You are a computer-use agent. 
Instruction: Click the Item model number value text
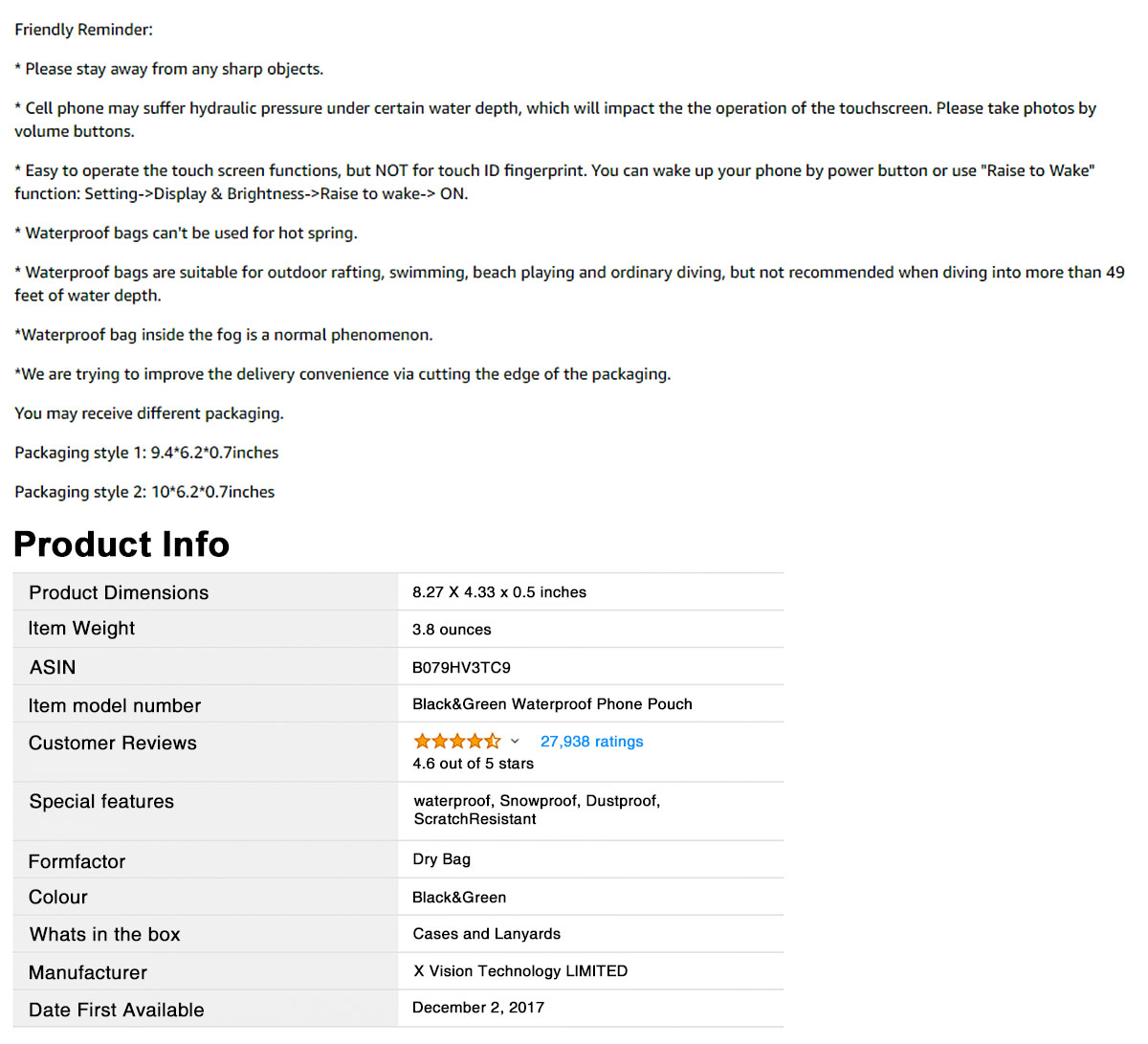[552, 704]
